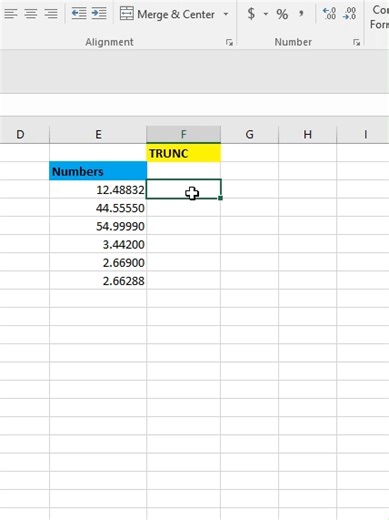Decrease decimal places button
The height and width of the screenshot is (520, 389).
pyautogui.click(x=349, y=14)
